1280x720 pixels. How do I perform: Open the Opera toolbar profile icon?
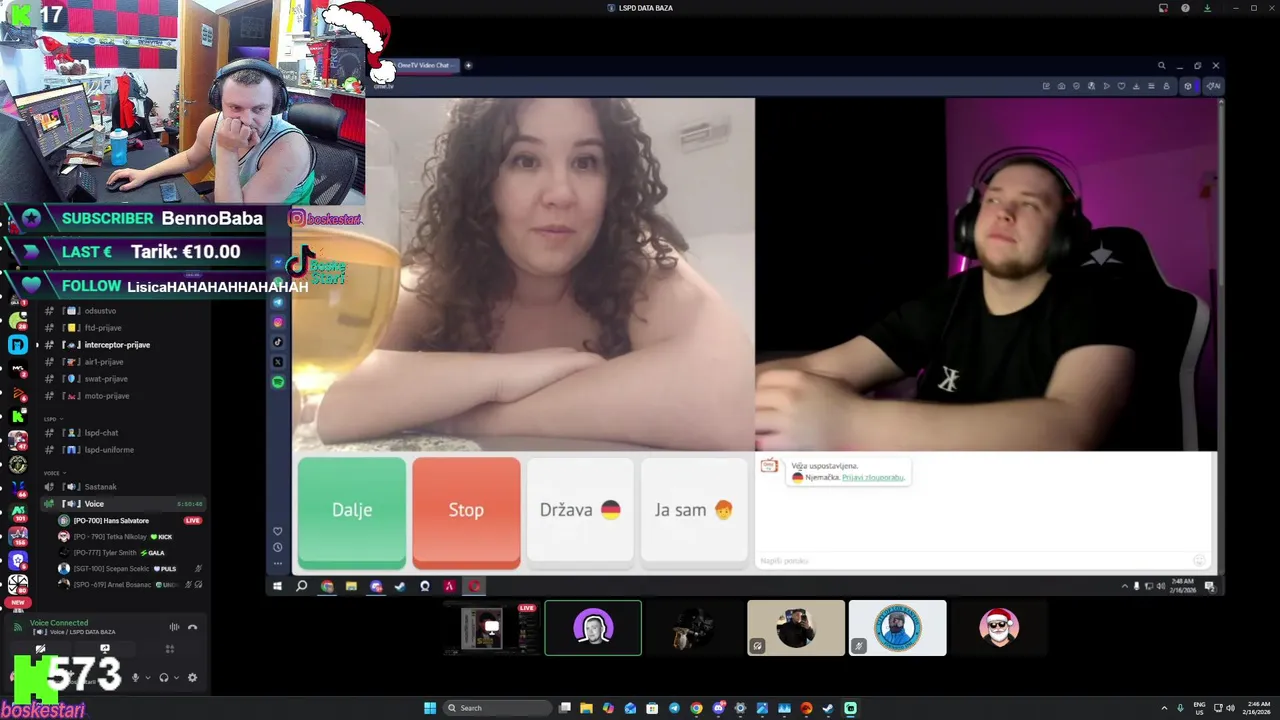coord(1166,86)
